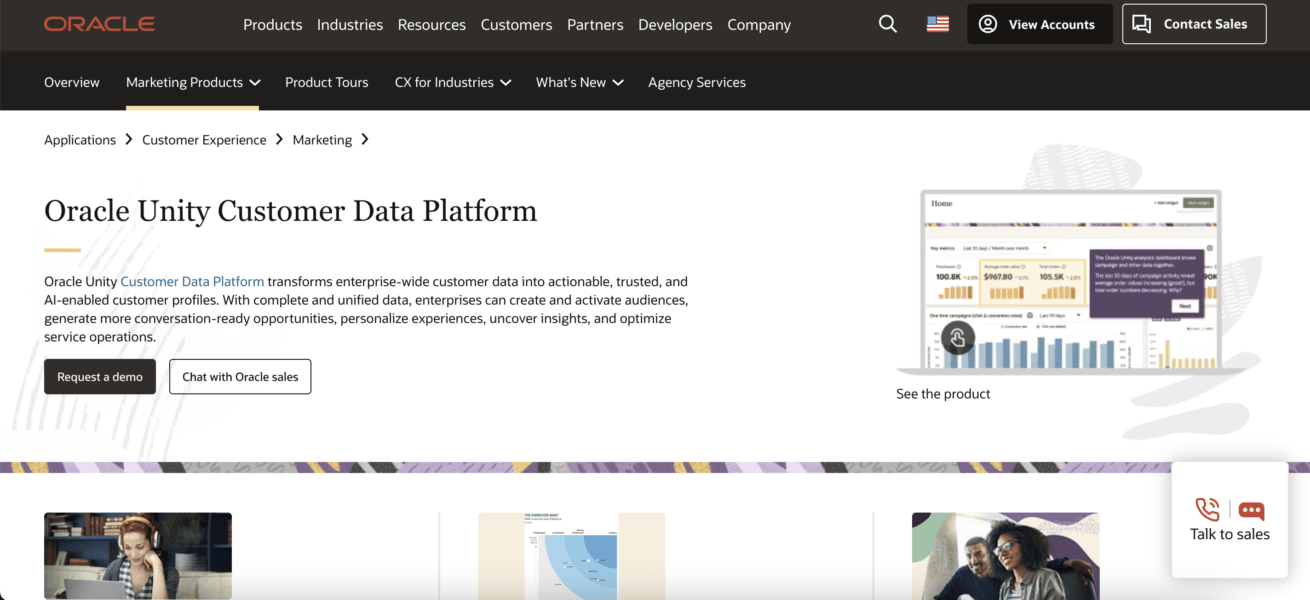Click the tap-to-explore icon on the product screenshot
This screenshot has width=1310, height=600.
[x=958, y=338]
